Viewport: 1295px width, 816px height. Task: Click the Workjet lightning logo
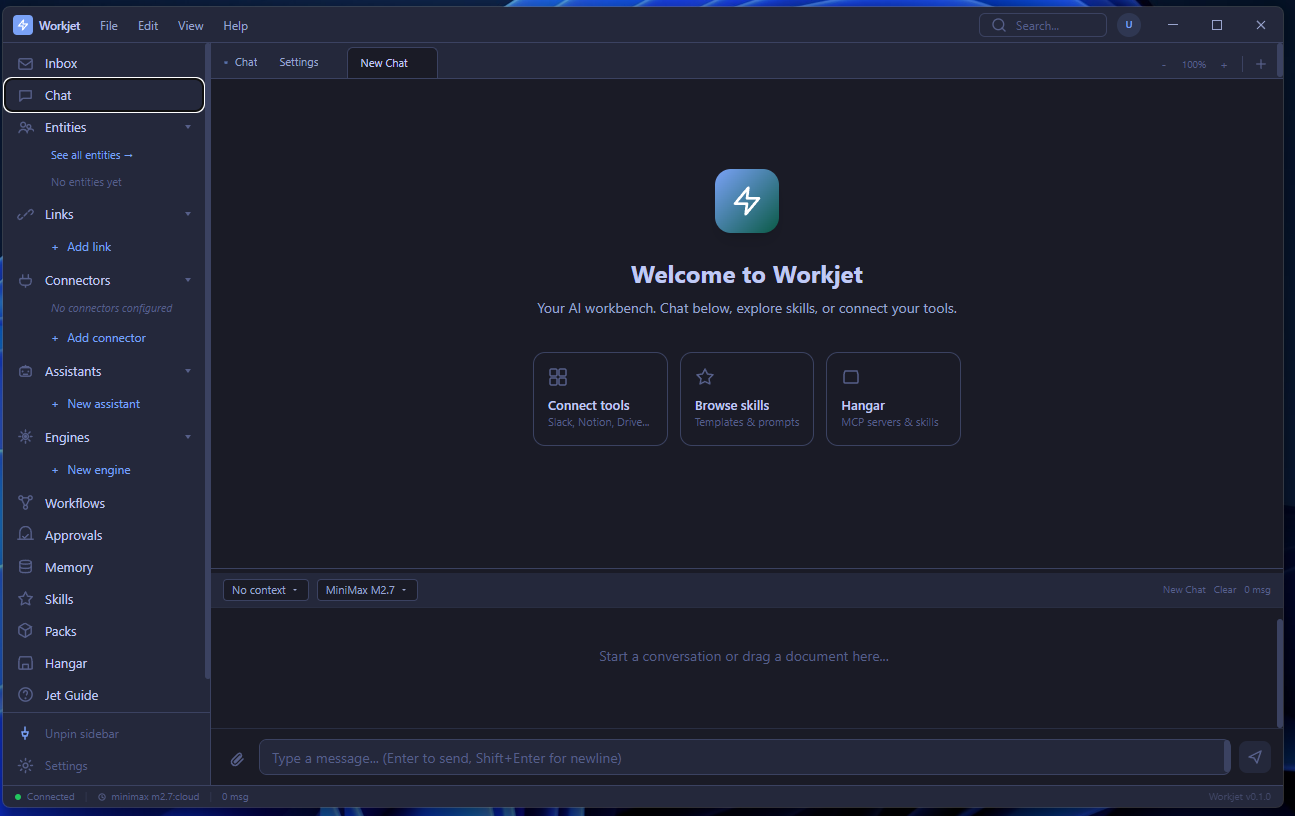click(22, 24)
